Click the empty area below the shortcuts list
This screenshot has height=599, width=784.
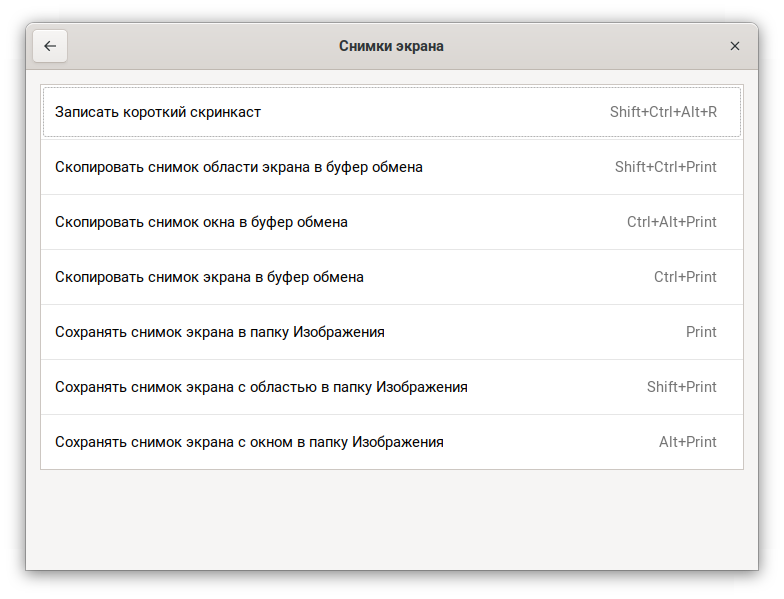(x=392, y=520)
